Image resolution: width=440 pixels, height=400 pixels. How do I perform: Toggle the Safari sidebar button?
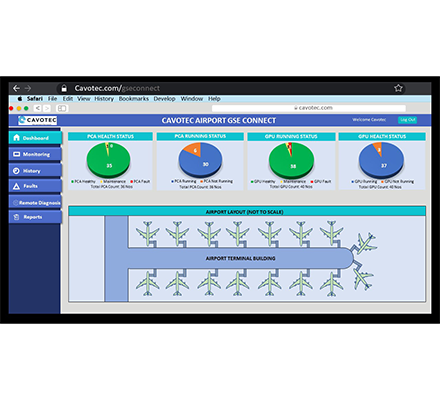(x=62, y=108)
